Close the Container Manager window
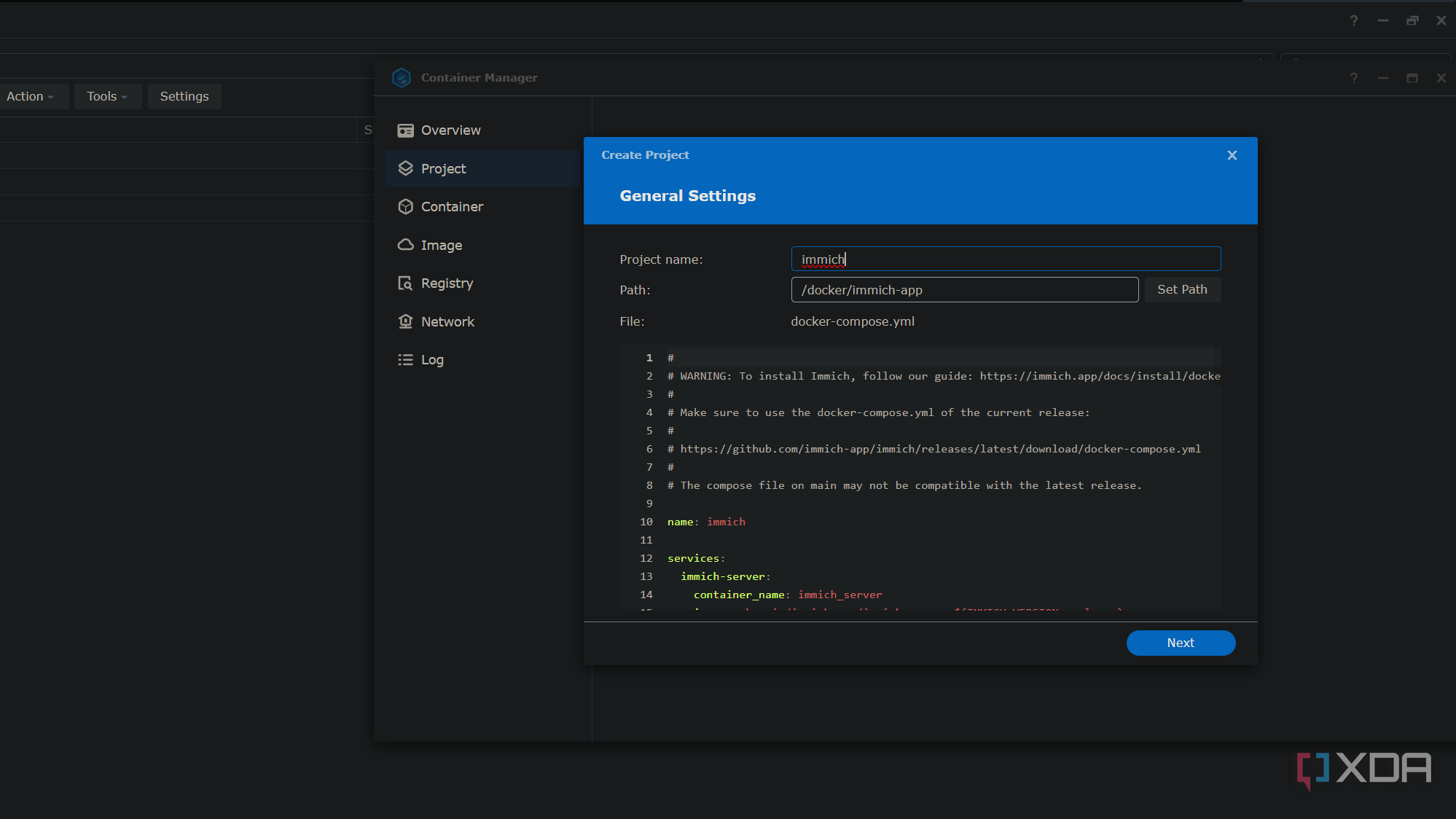 coord(1441,78)
